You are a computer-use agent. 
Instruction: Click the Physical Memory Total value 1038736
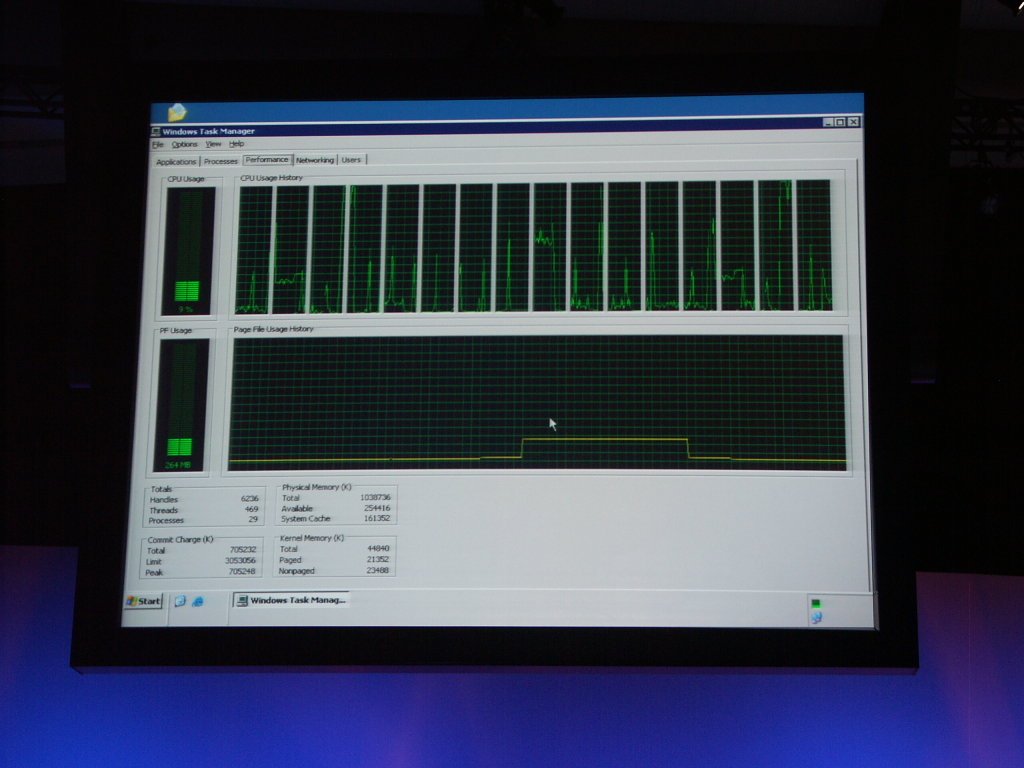(x=375, y=498)
